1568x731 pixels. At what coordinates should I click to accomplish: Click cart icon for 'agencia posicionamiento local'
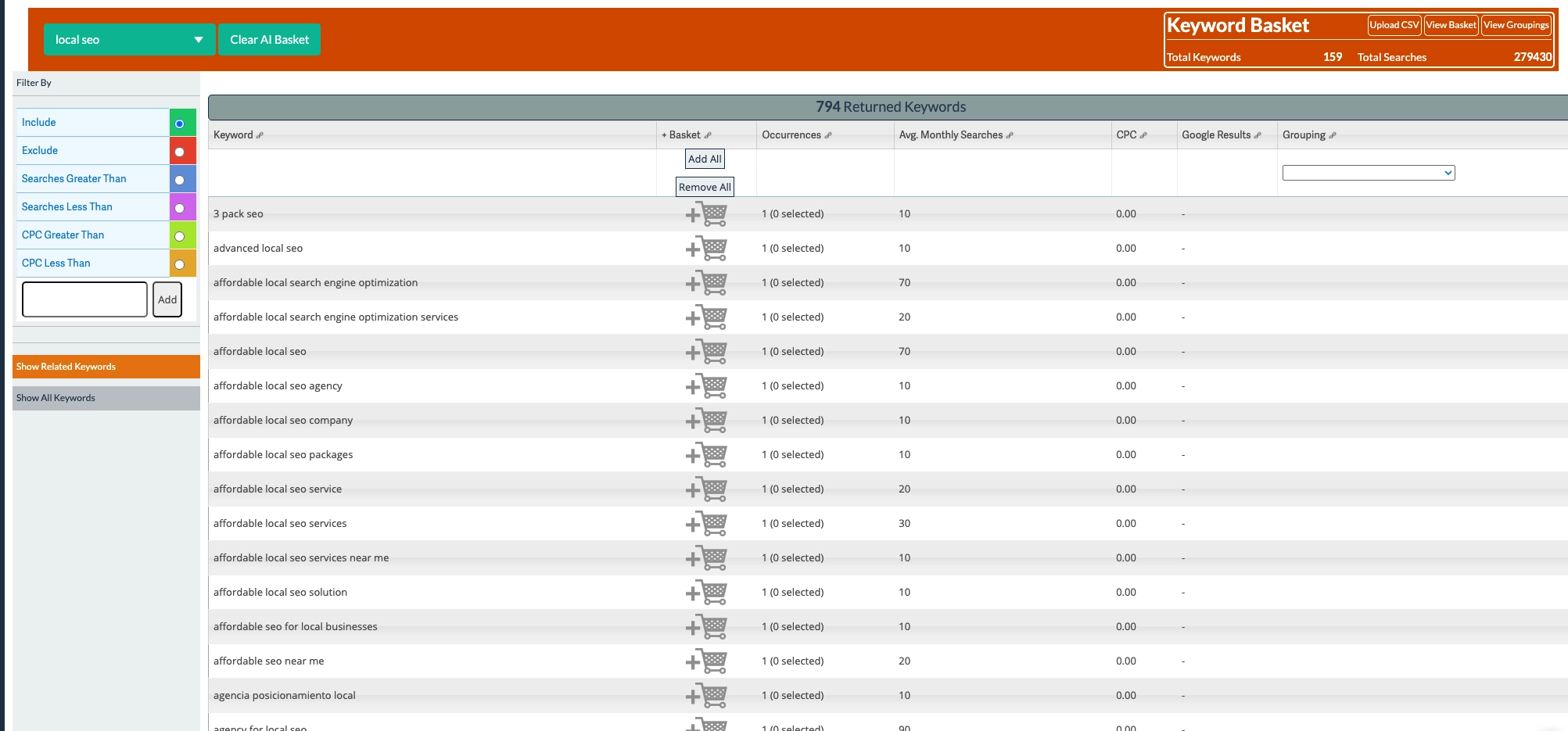coord(706,695)
